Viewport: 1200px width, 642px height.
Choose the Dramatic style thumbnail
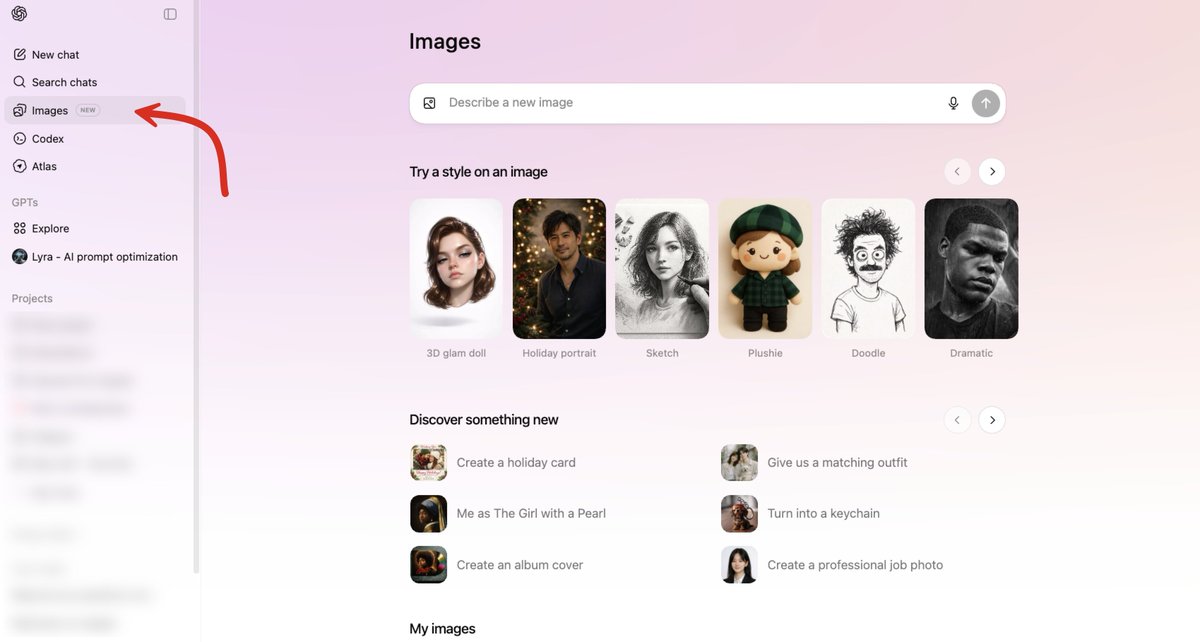point(971,268)
